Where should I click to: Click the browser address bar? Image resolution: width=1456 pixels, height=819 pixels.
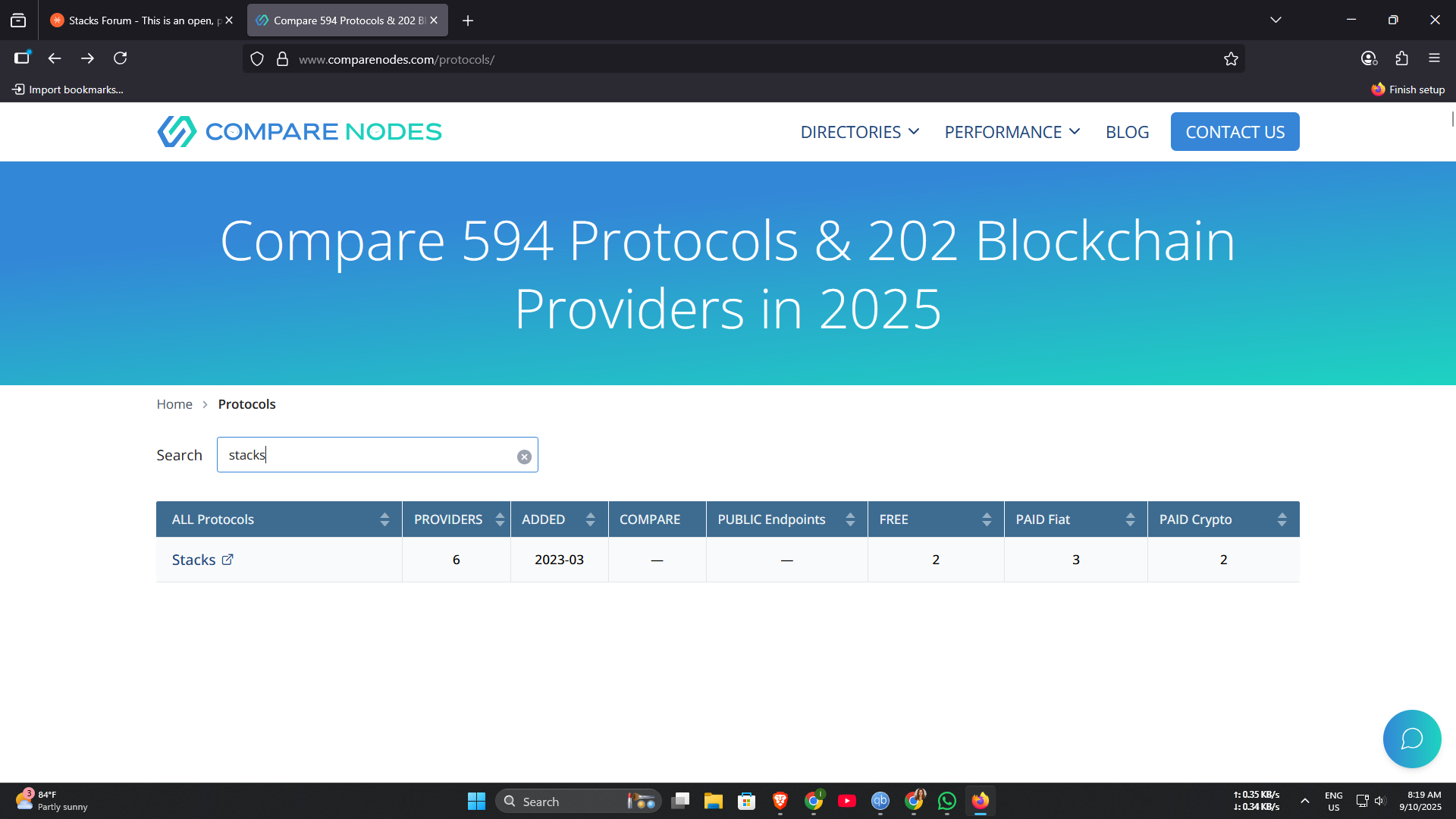point(743,59)
